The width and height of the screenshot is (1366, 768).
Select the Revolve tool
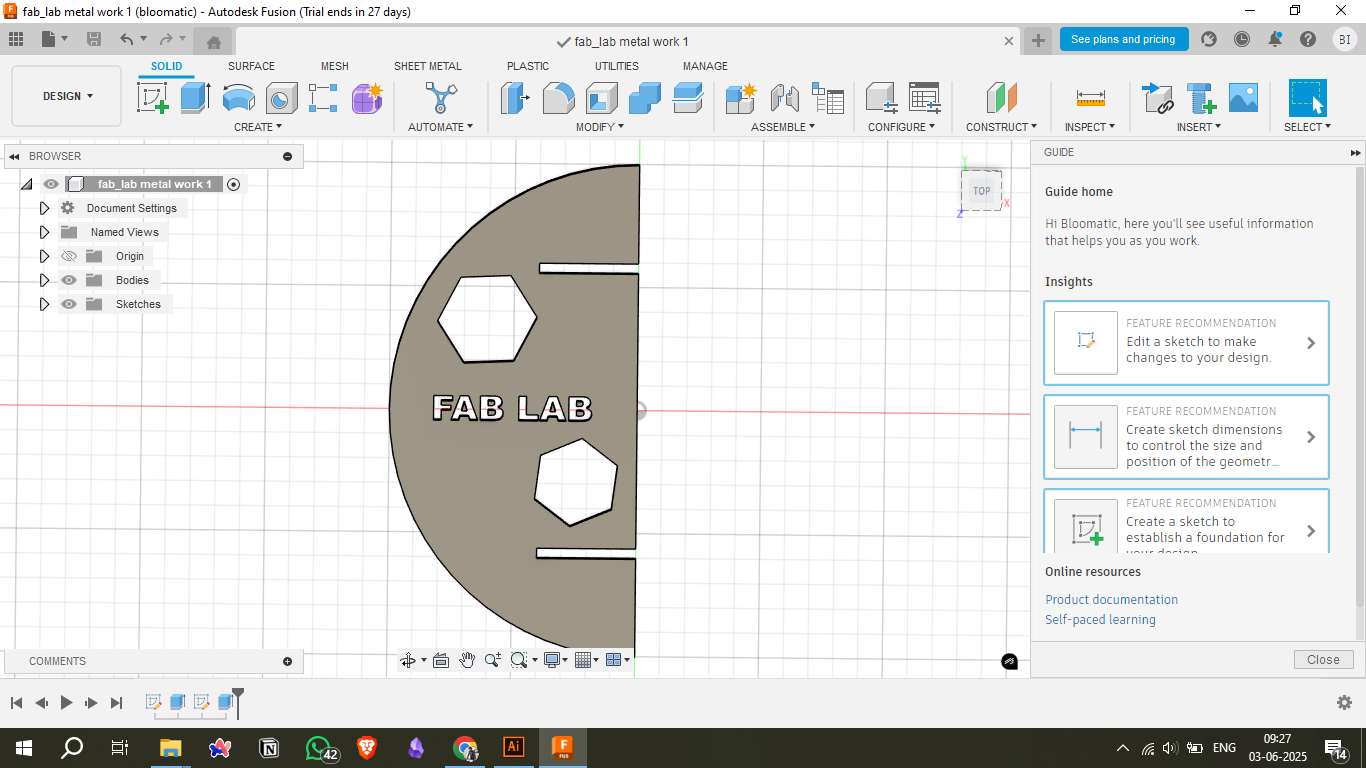click(238, 98)
